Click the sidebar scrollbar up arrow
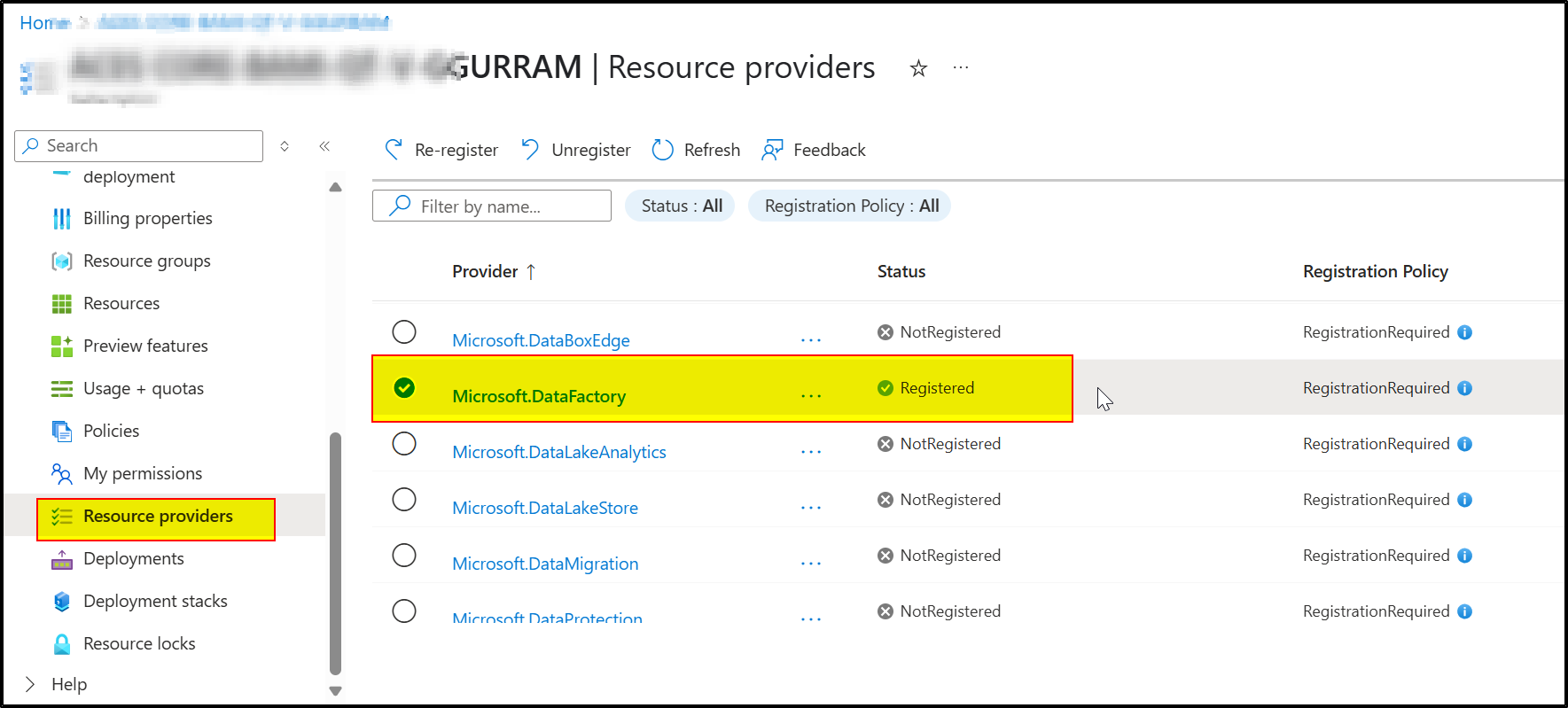1568x708 pixels. click(335, 187)
